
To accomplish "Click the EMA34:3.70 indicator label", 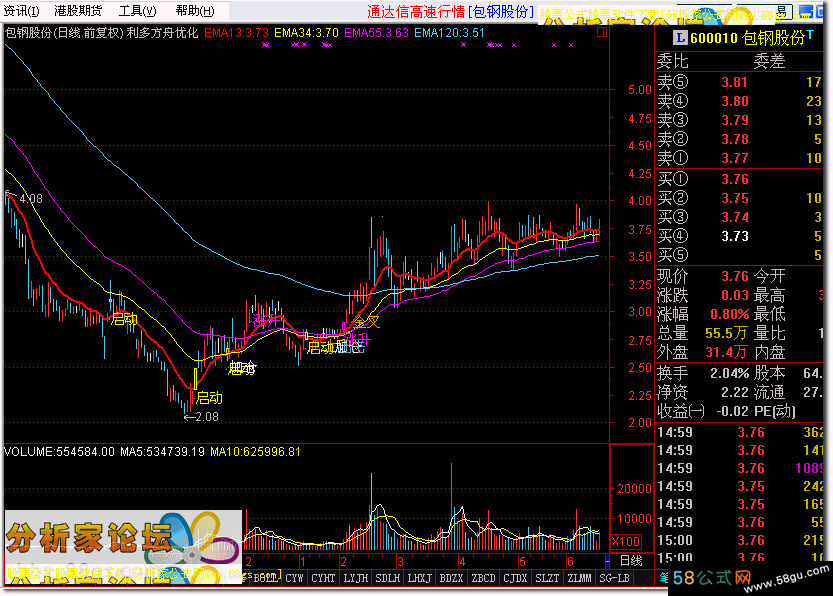I will (307, 33).
